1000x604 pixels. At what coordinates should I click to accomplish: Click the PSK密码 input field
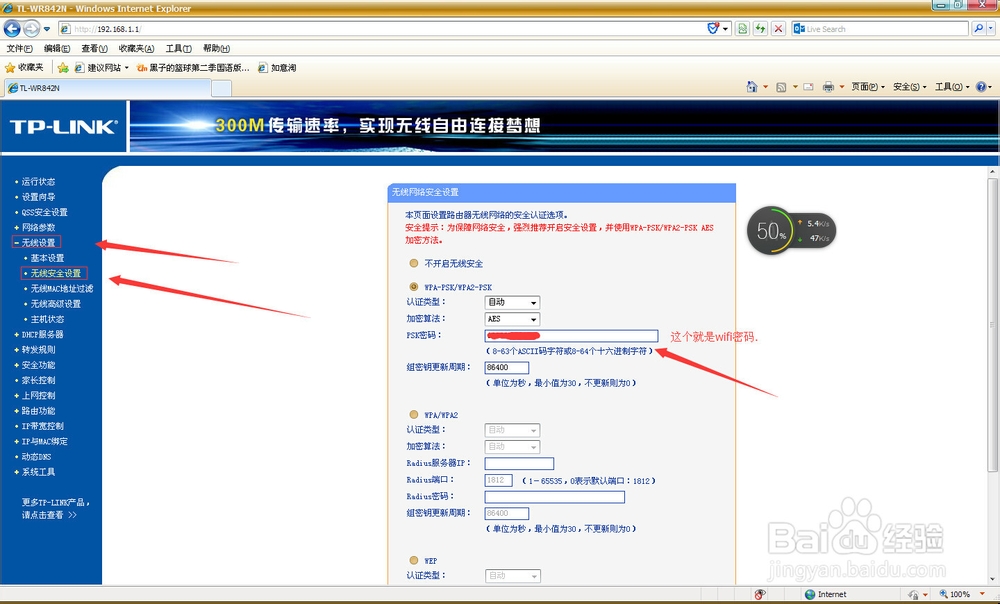tap(571, 335)
